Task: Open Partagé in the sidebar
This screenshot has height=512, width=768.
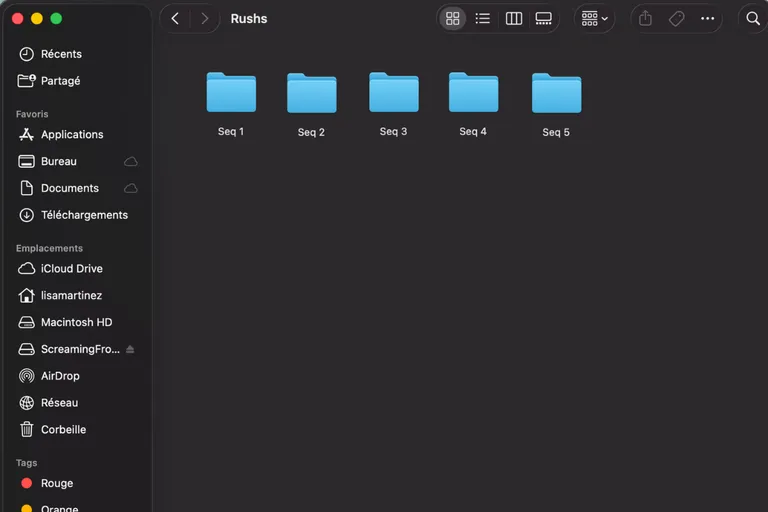Action: pyautogui.click(x=77, y=81)
